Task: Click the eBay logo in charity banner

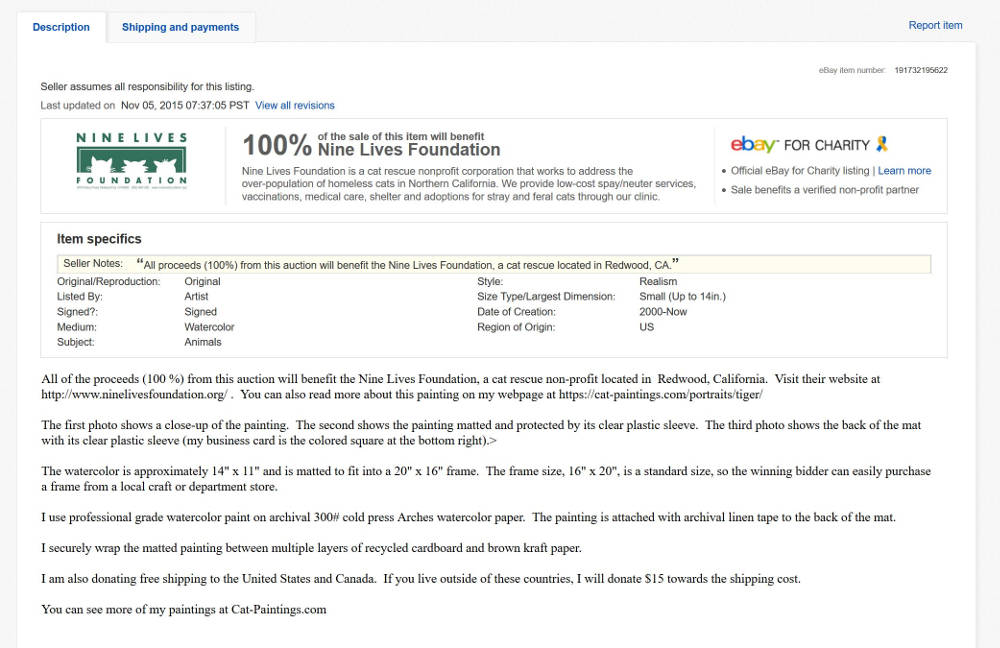Action: 754,145
